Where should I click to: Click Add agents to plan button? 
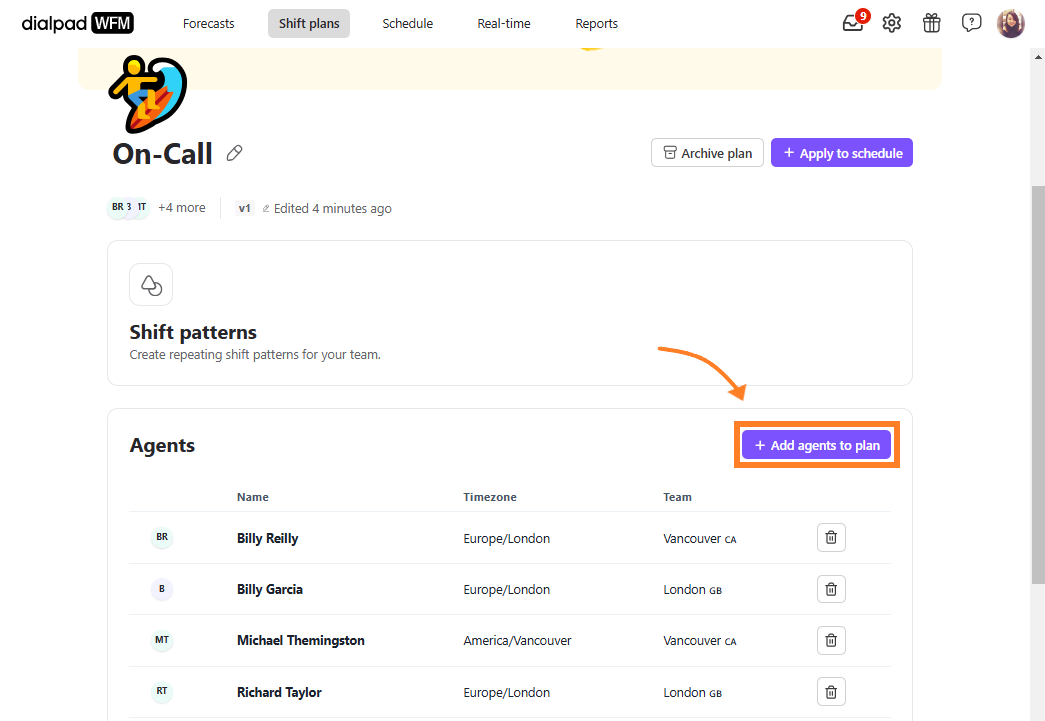[x=816, y=445]
